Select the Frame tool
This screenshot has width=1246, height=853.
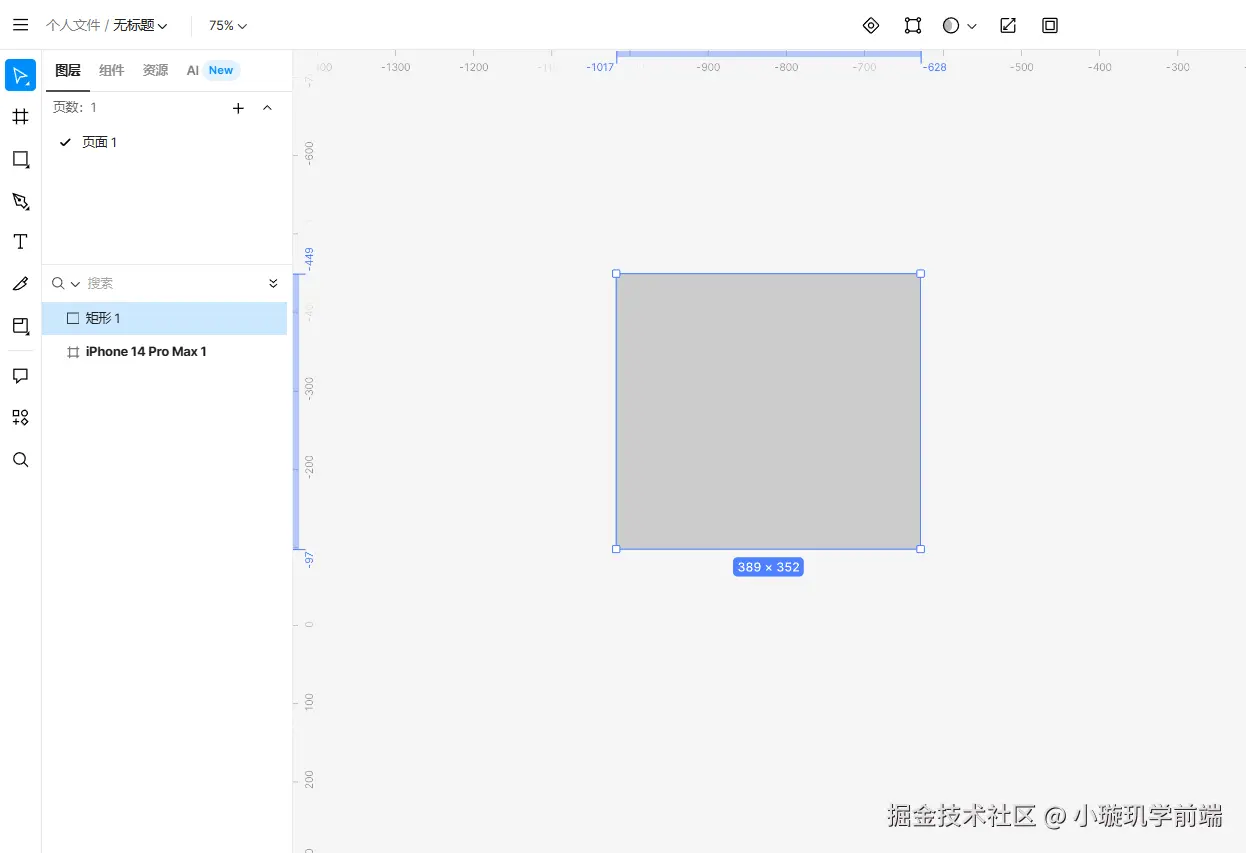(21, 116)
